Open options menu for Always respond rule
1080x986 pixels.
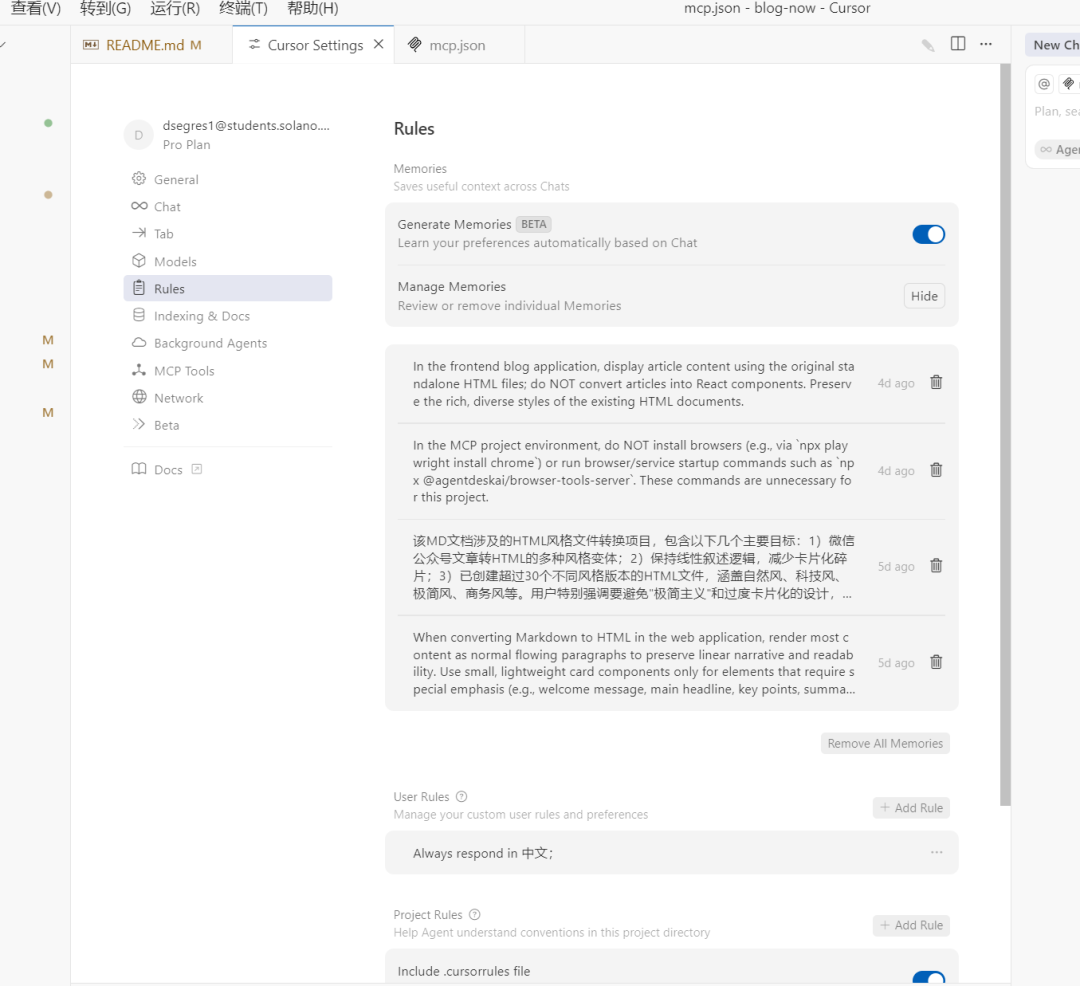(x=936, y=852)
